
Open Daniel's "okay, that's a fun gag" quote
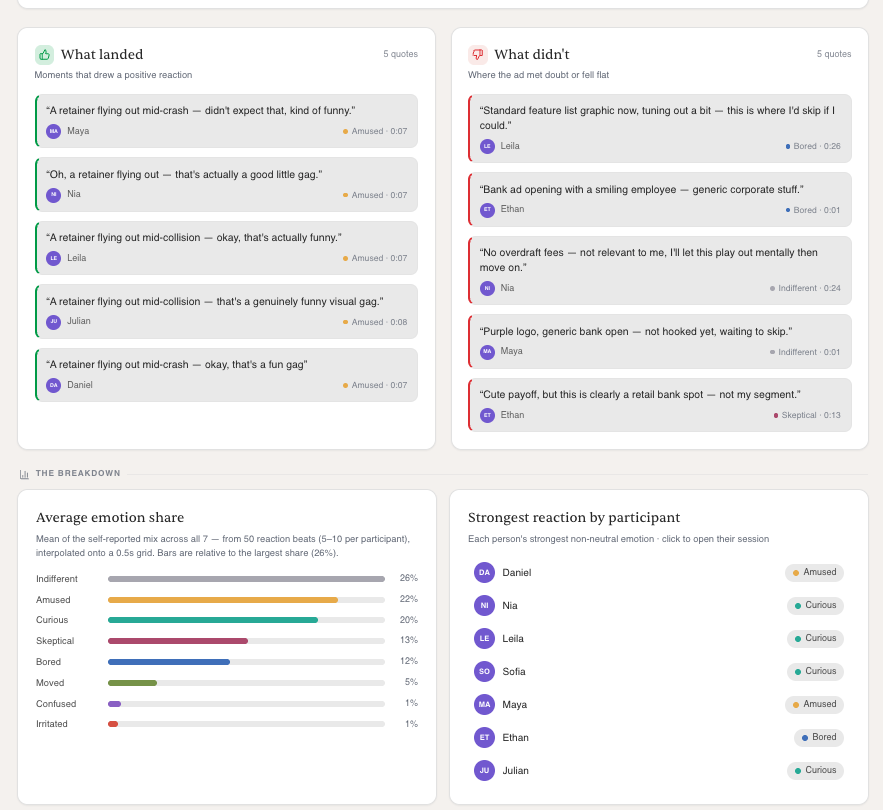[226, 375]
